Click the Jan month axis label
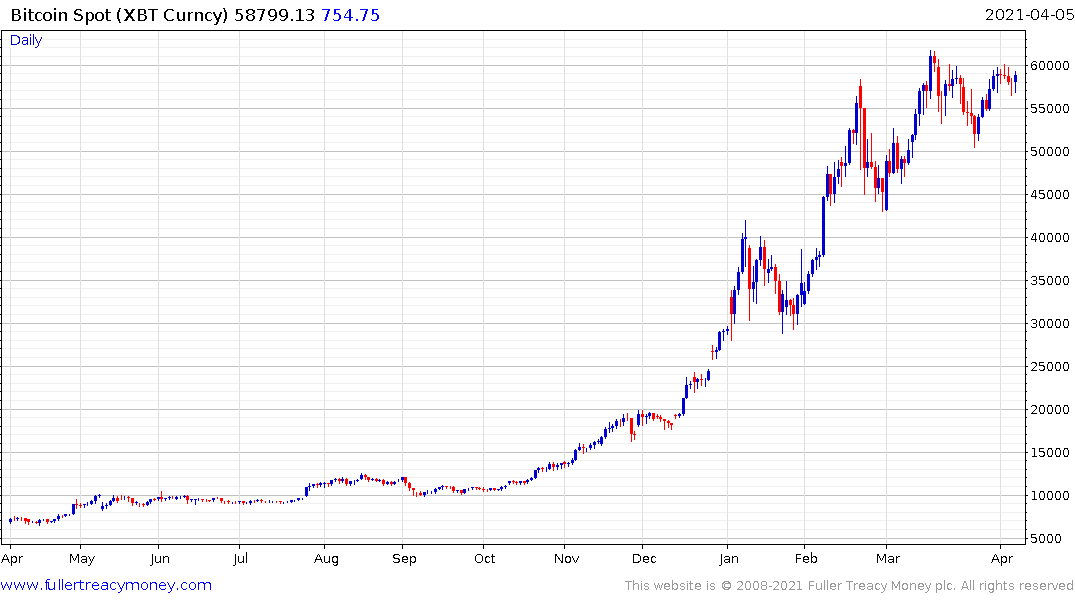1075x600 pixels. coord(729,559)
